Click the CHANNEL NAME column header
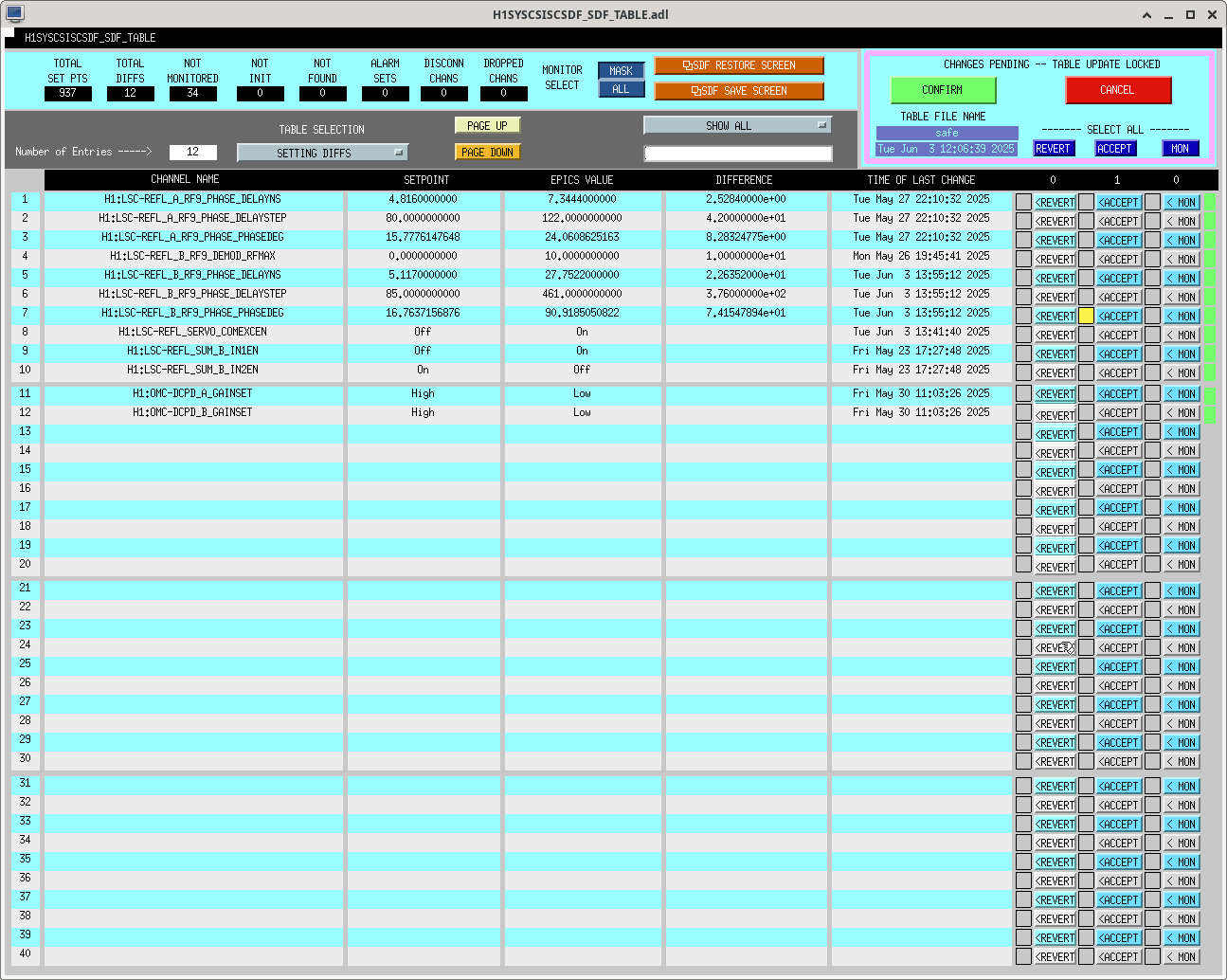The height and width of the screenshot is (980, 1227). coord(185,179)
